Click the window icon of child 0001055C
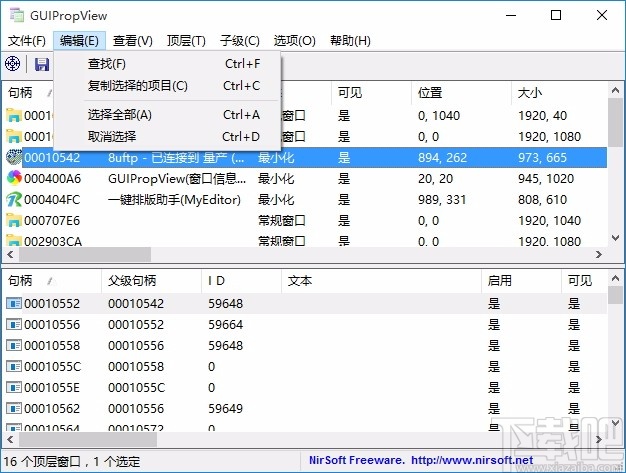This screenshot has height=473, width=626. [x=14, y=366]
